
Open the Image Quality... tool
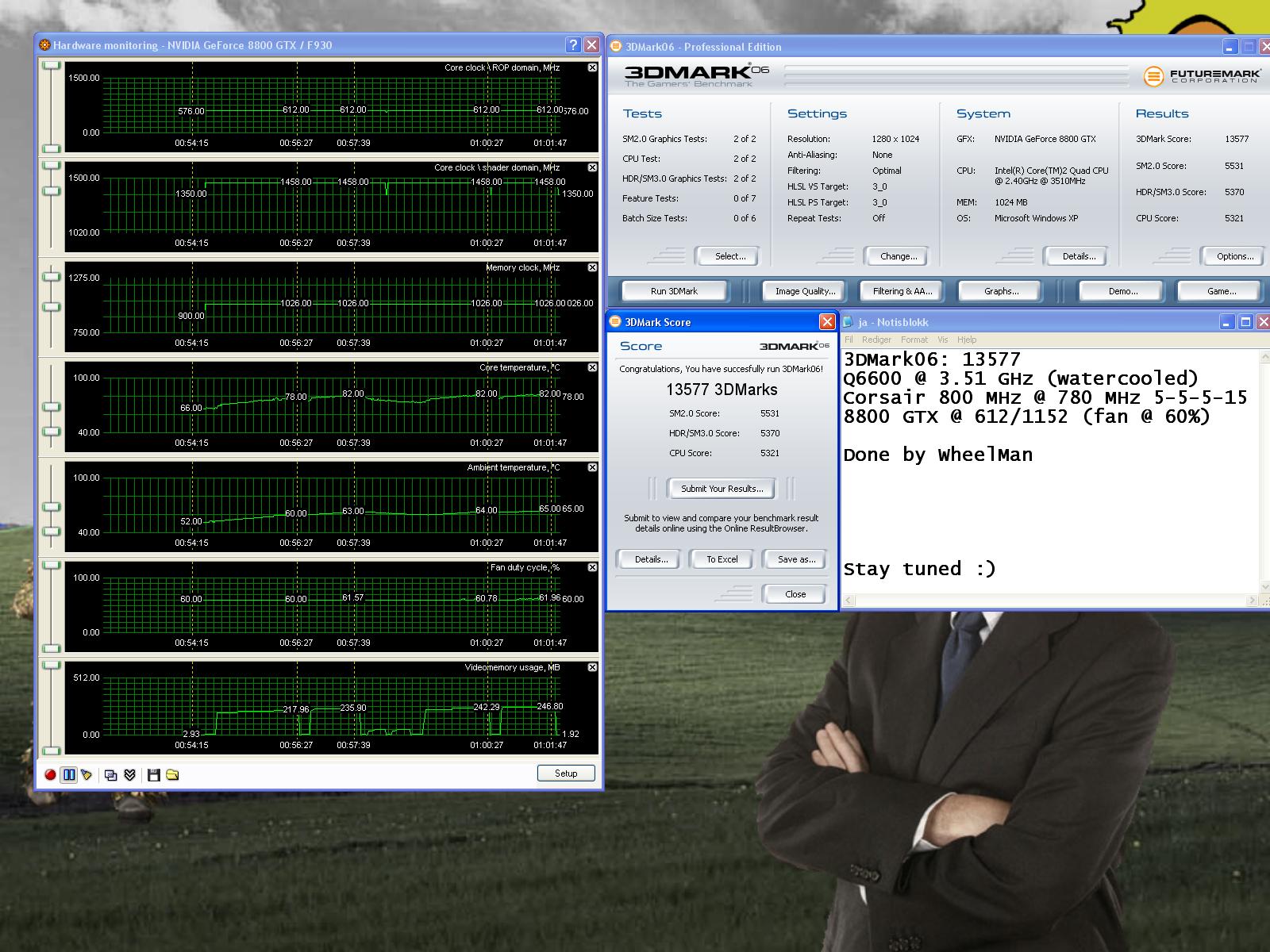click(x=805, y=291)
